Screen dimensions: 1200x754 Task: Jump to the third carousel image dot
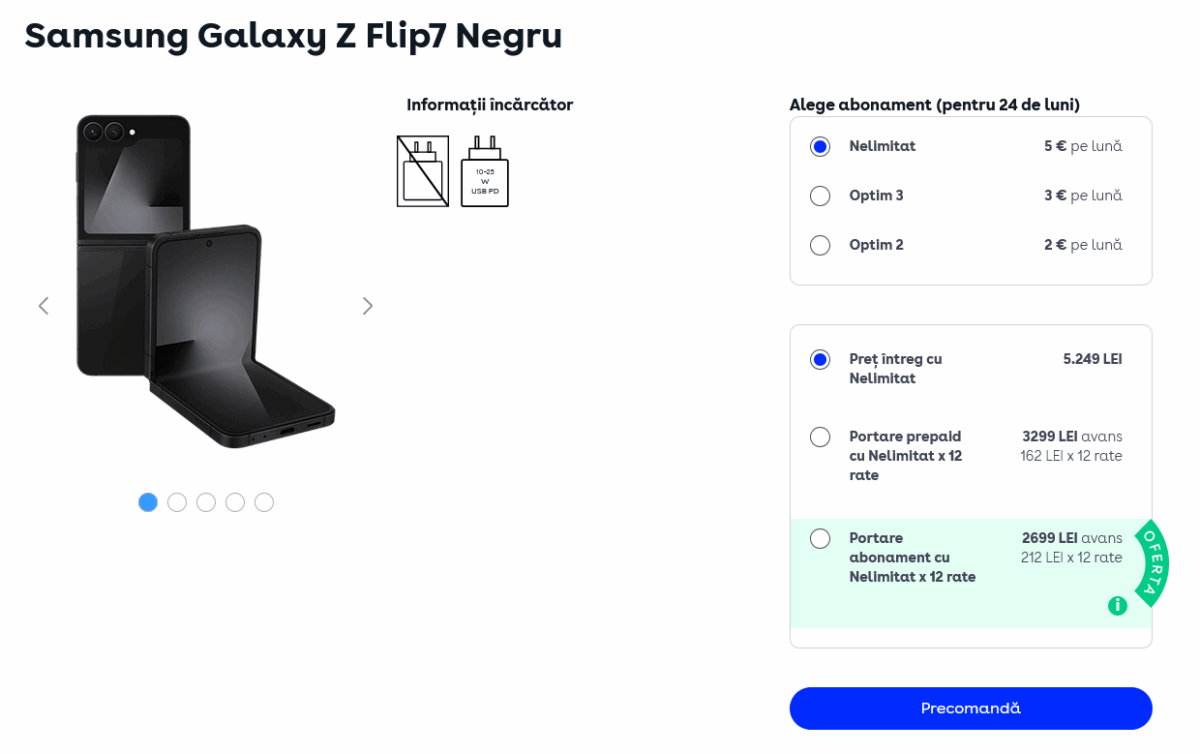[206, 502]
